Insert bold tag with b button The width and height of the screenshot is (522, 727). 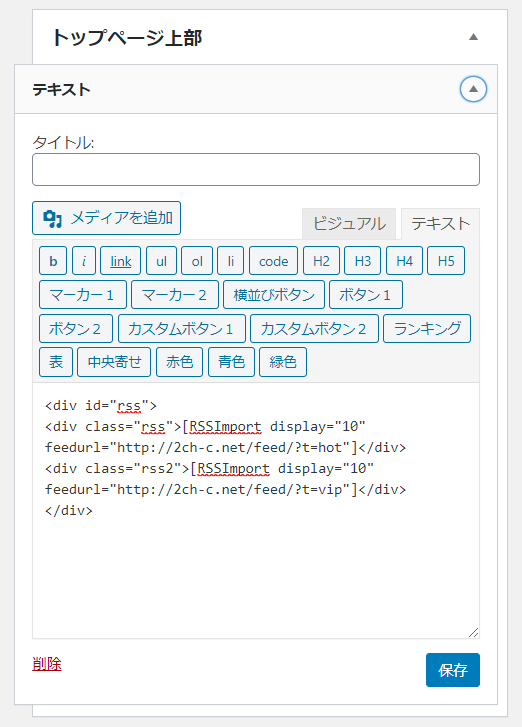[53, 261]
